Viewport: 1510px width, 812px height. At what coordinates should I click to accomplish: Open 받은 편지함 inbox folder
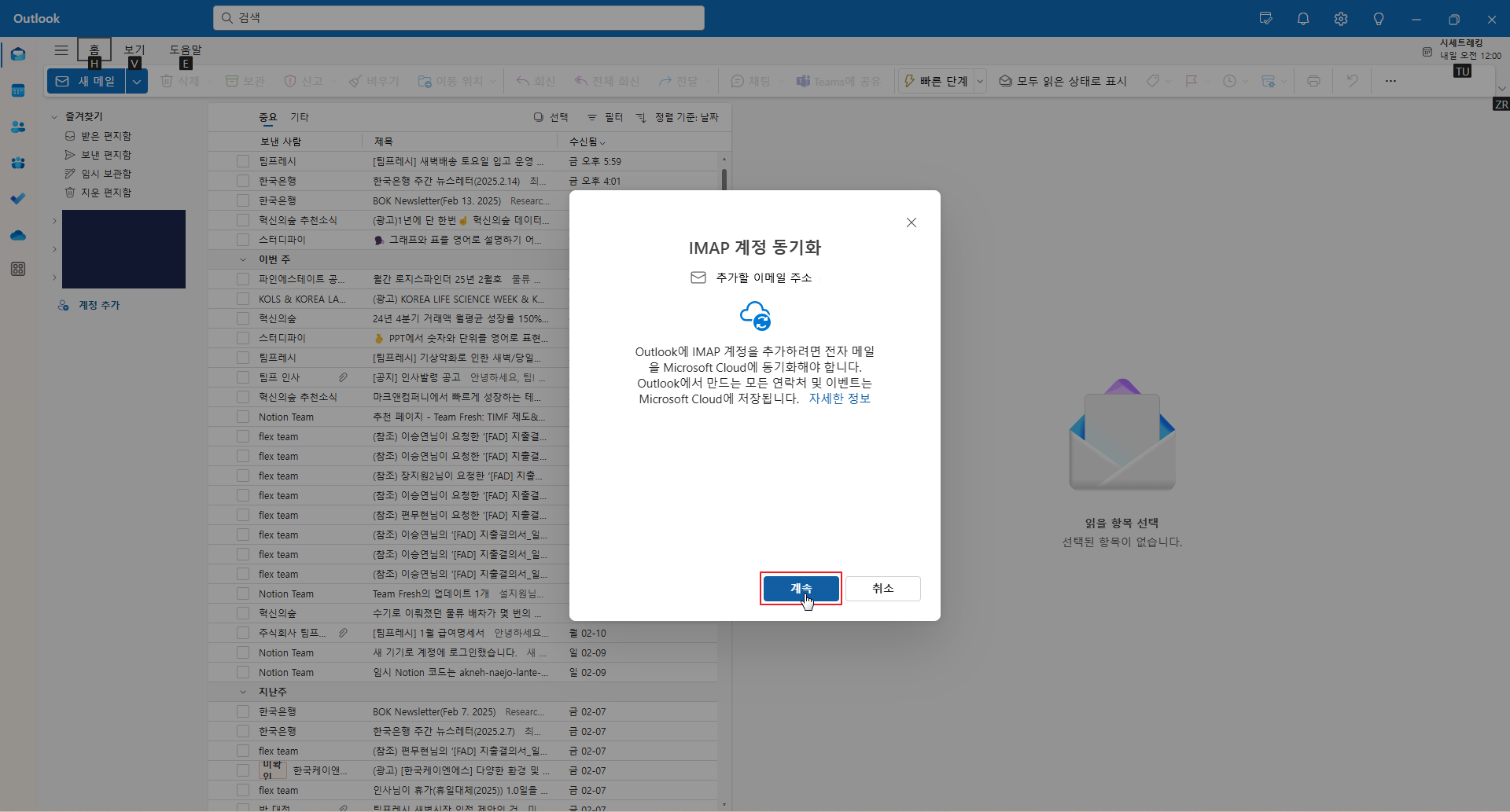pos(105,136)
